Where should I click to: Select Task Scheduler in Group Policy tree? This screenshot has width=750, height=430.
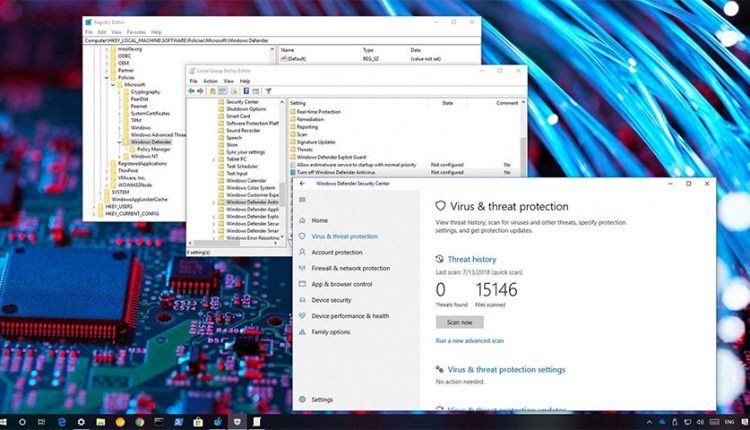click(x=242, y=166)
